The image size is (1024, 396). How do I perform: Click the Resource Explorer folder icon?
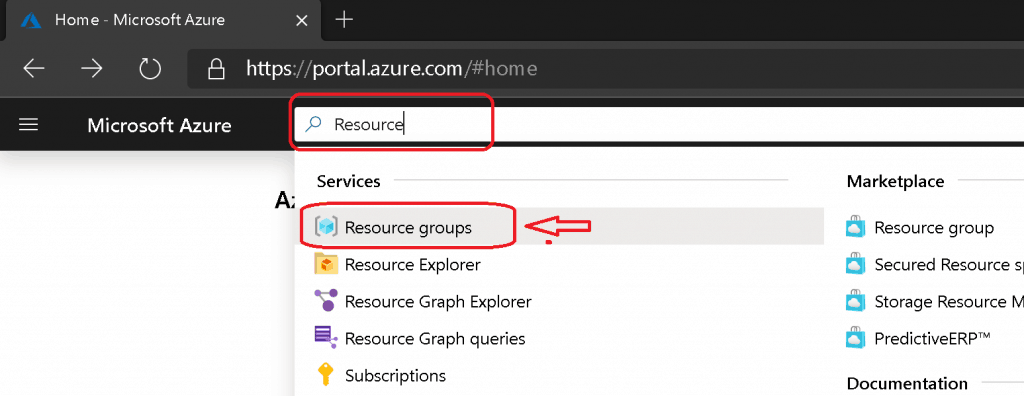click(326, 264)
